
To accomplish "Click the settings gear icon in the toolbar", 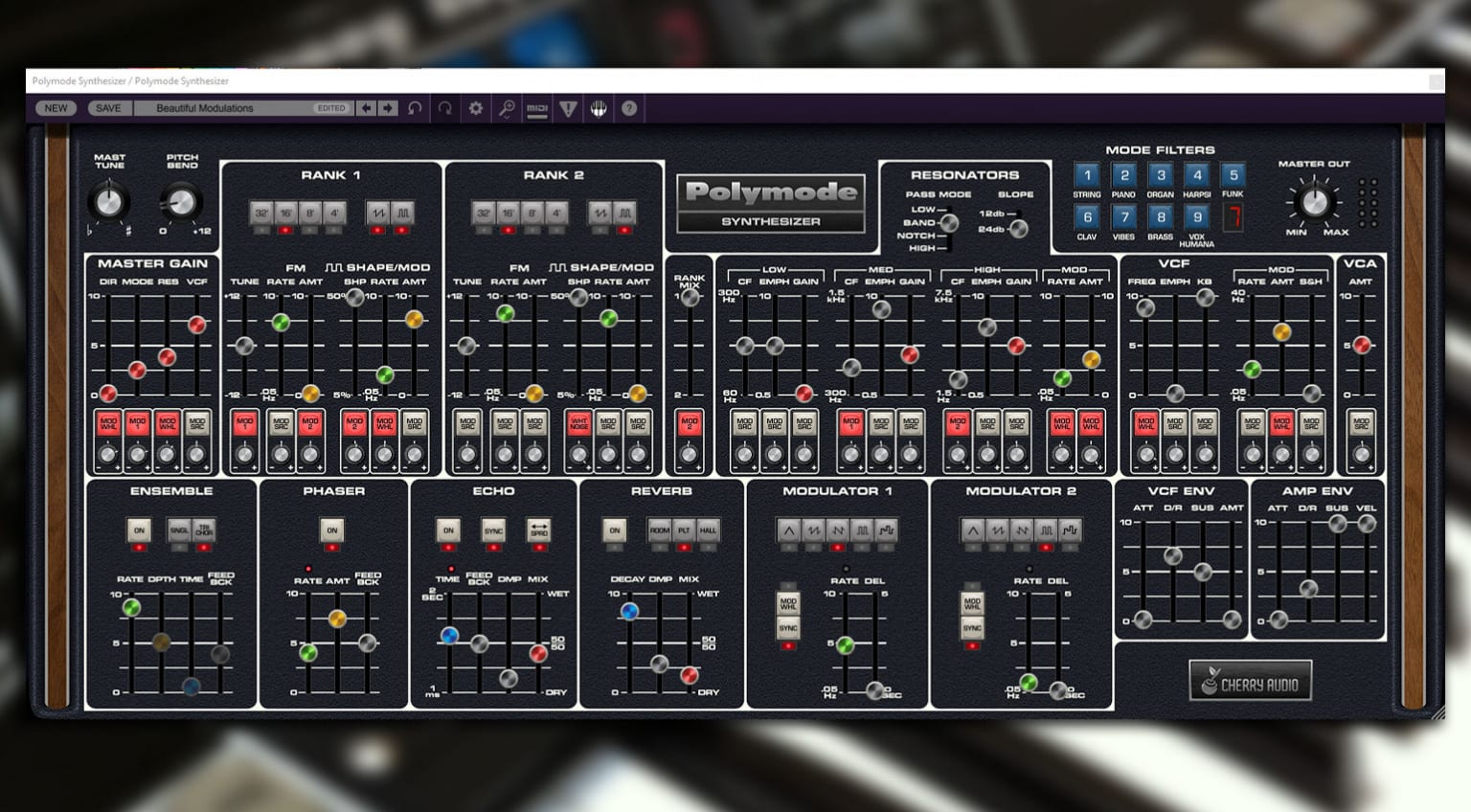I will pos(475,108).
